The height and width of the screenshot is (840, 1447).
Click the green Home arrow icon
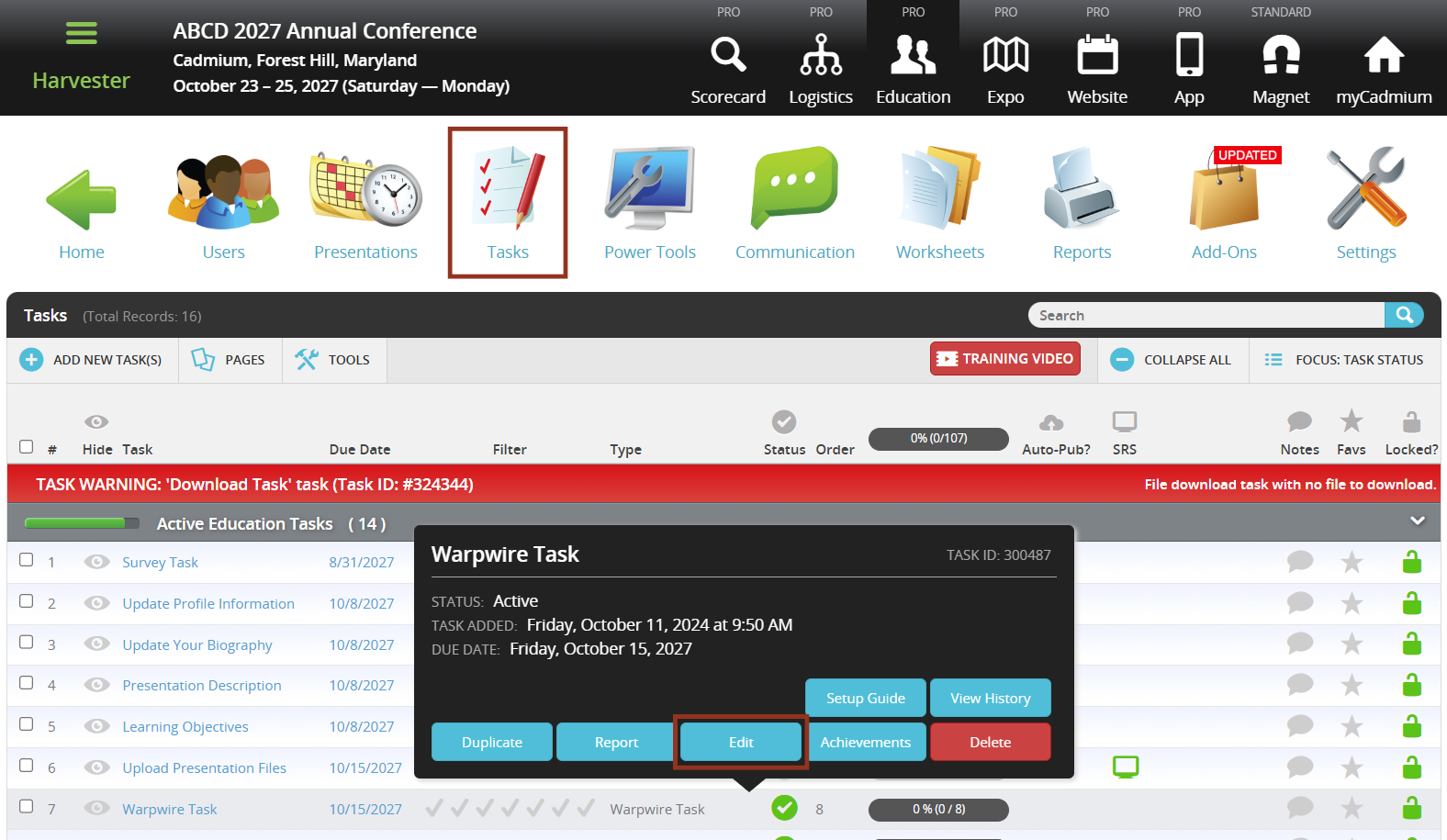point(82,199)
